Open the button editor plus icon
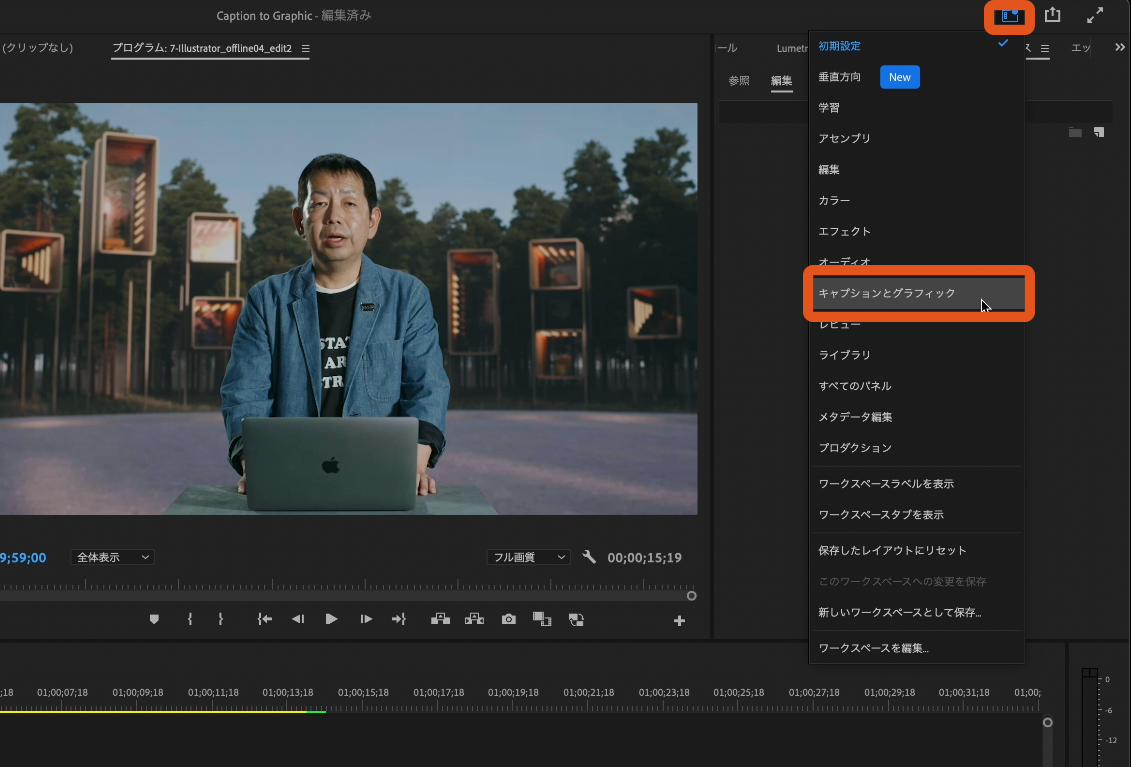This screenshot has height=767, width=1131. [x=679, y=621]
